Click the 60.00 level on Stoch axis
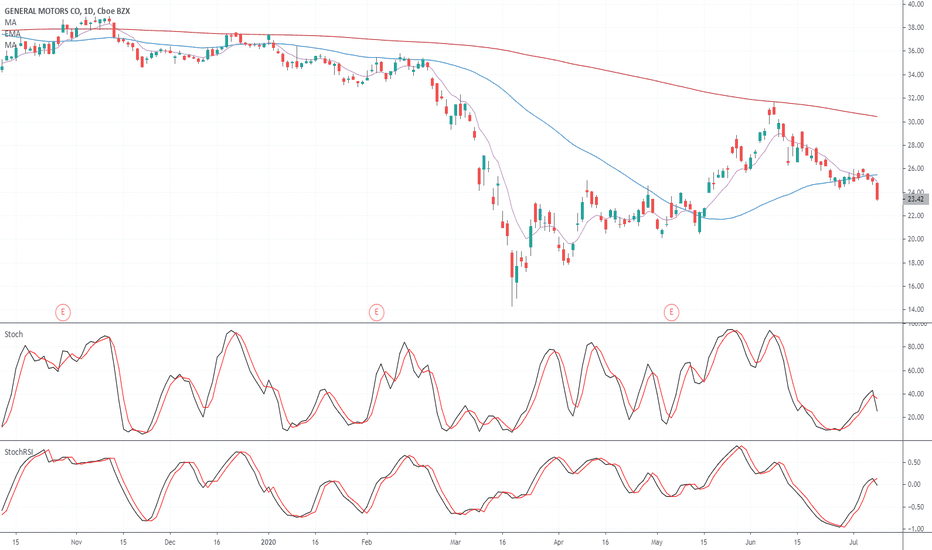 [x=916, y=370]
